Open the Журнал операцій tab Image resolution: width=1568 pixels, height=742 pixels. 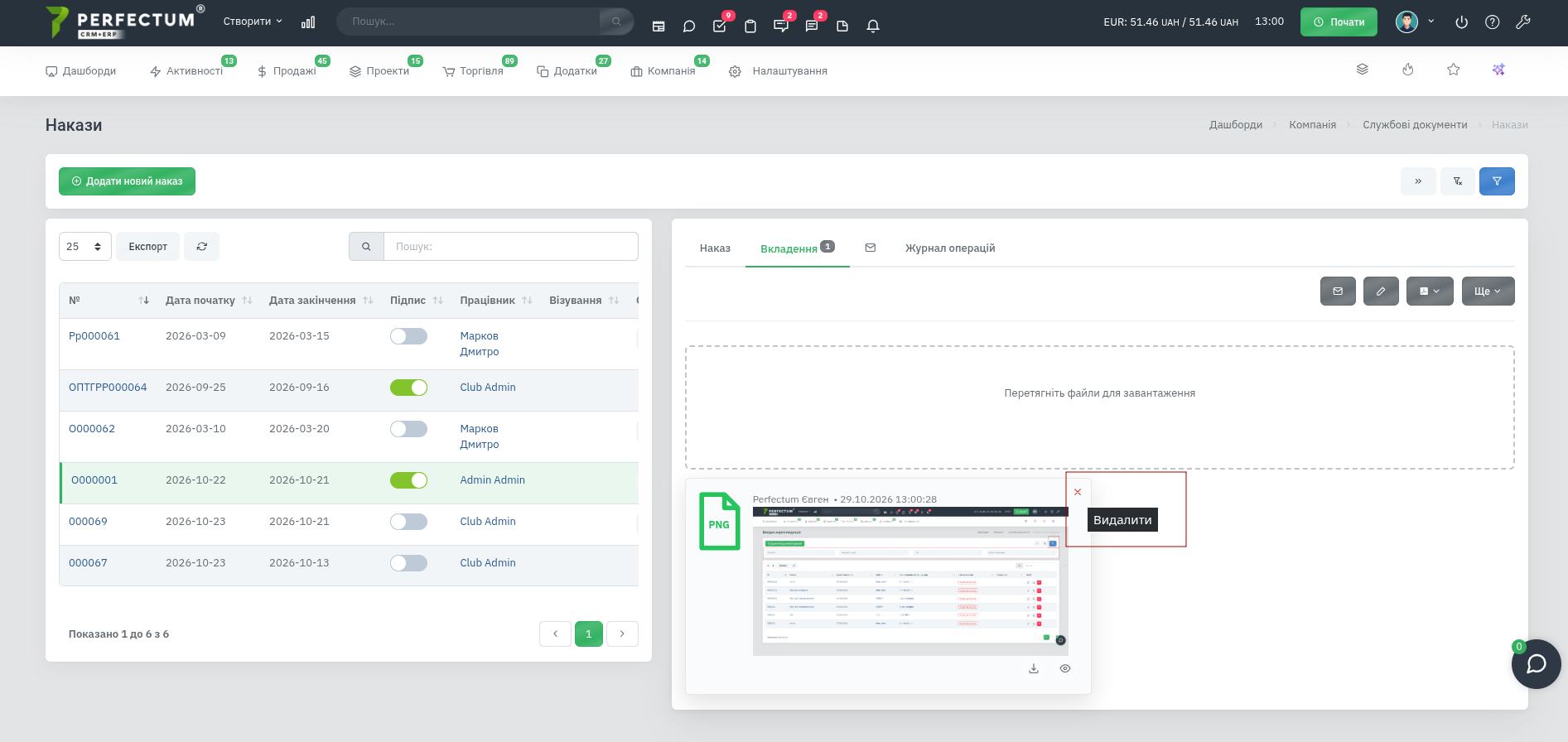coord(950,248)
